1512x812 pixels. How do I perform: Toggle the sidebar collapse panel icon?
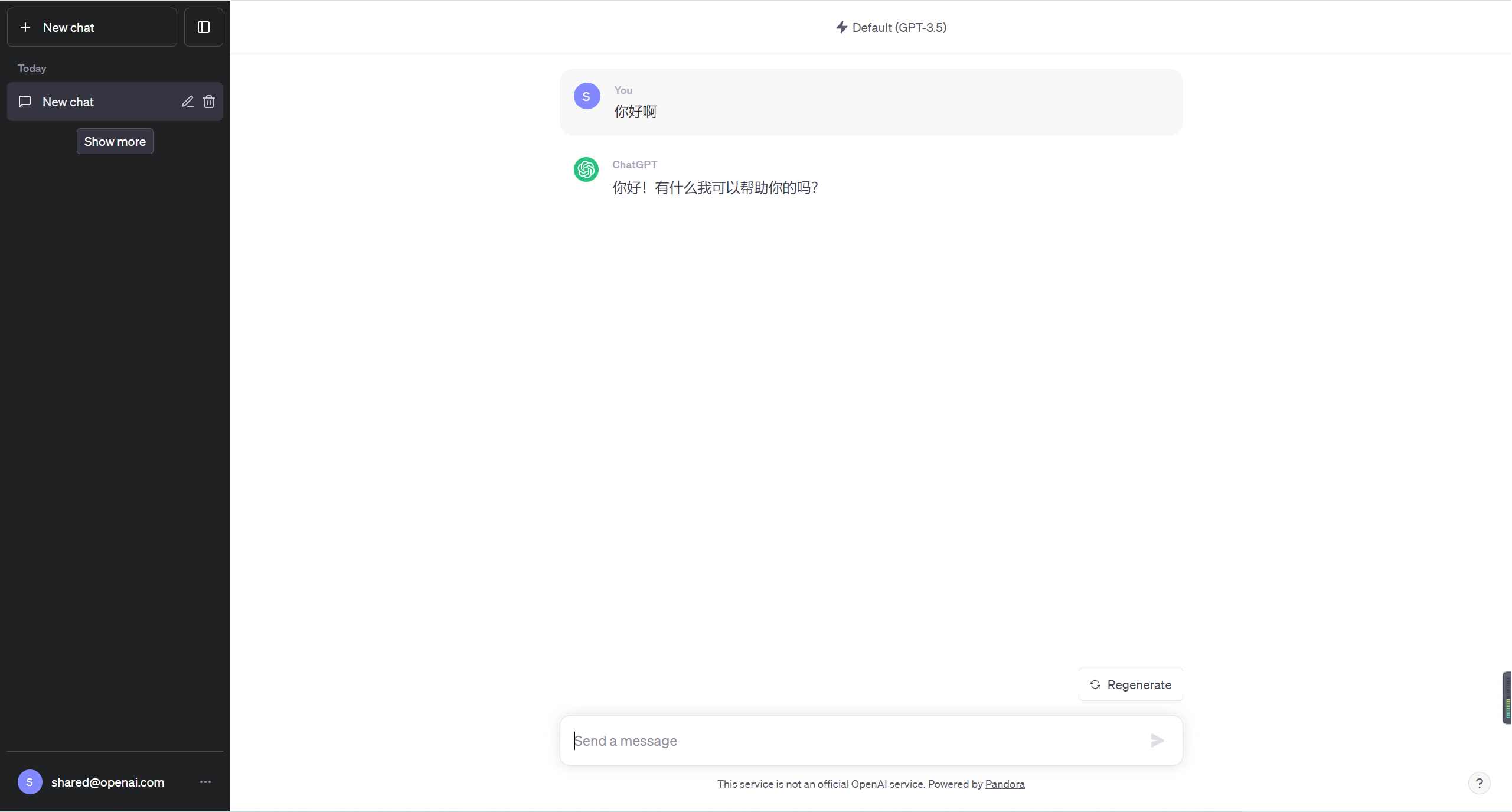203,27
